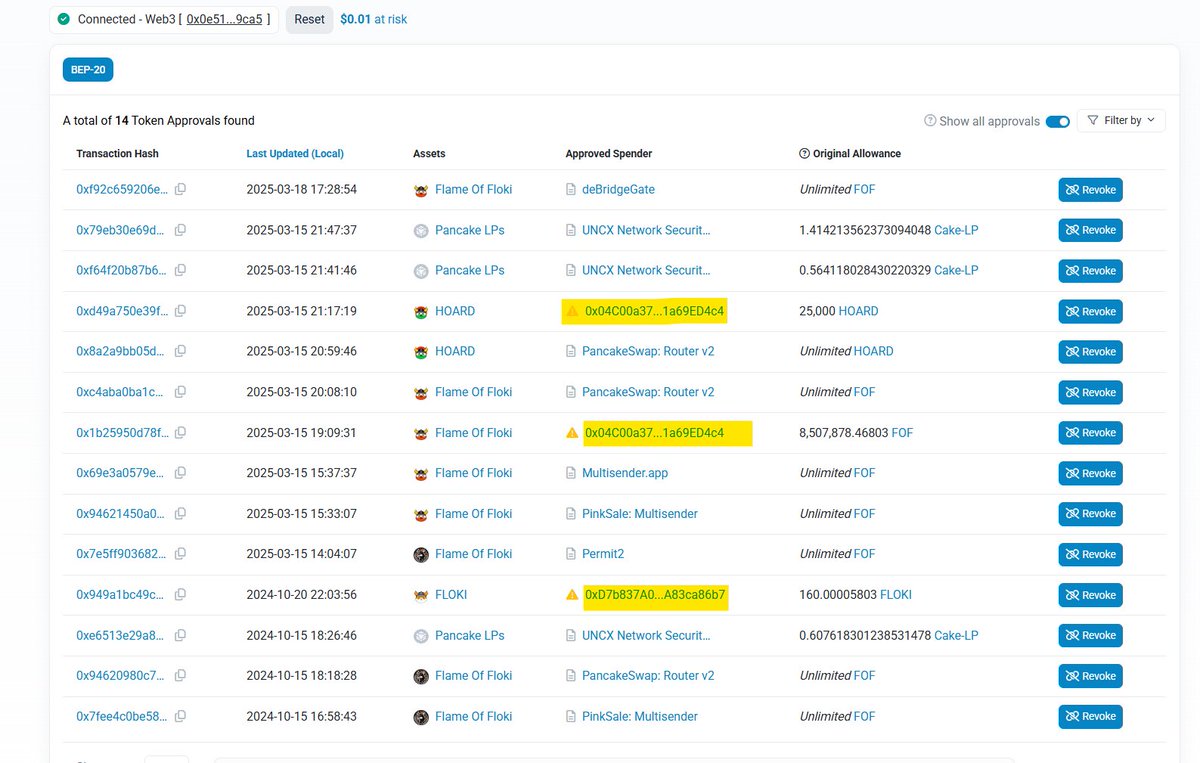This screenshot has width=1200, height=763.
Task: Copy transaction hash 0xf64f20b87b6
Action: tap(181, 270)
